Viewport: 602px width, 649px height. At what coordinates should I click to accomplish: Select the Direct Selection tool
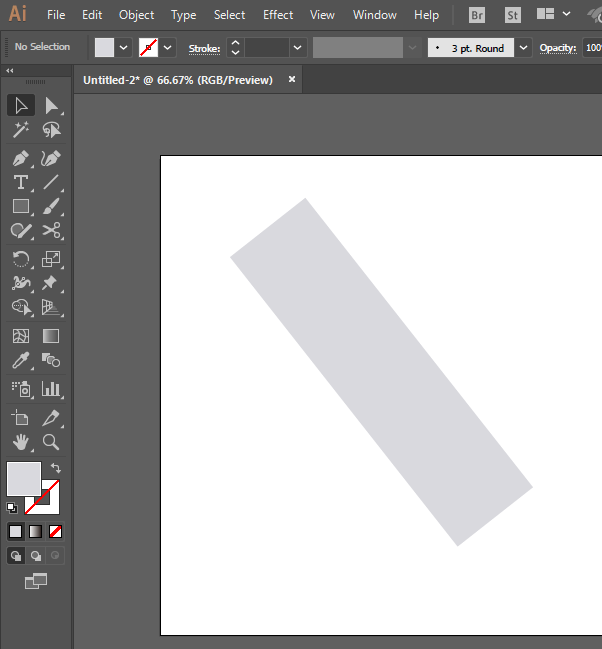51,105
